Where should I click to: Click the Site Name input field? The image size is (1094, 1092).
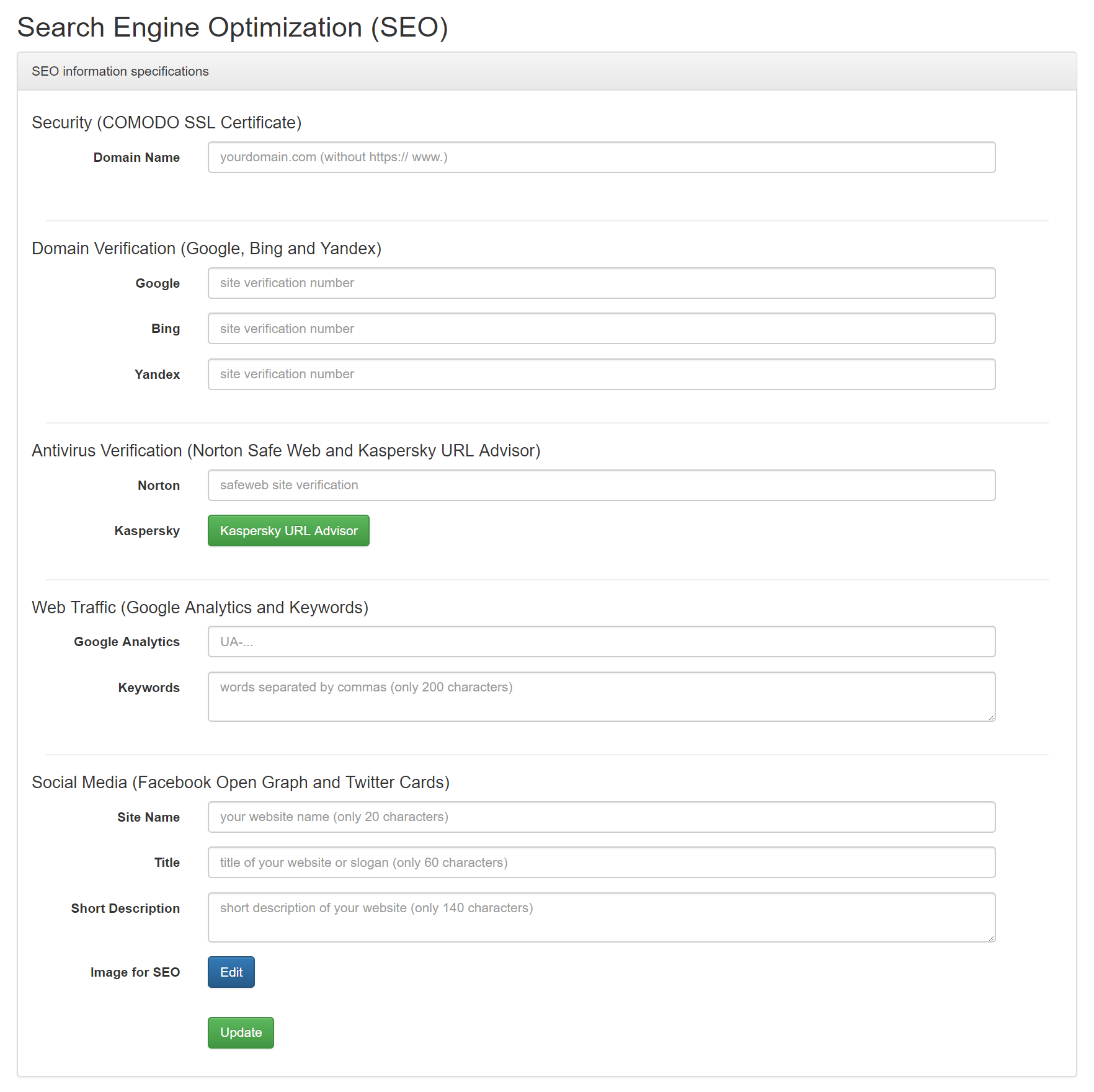tap(602, 817)
